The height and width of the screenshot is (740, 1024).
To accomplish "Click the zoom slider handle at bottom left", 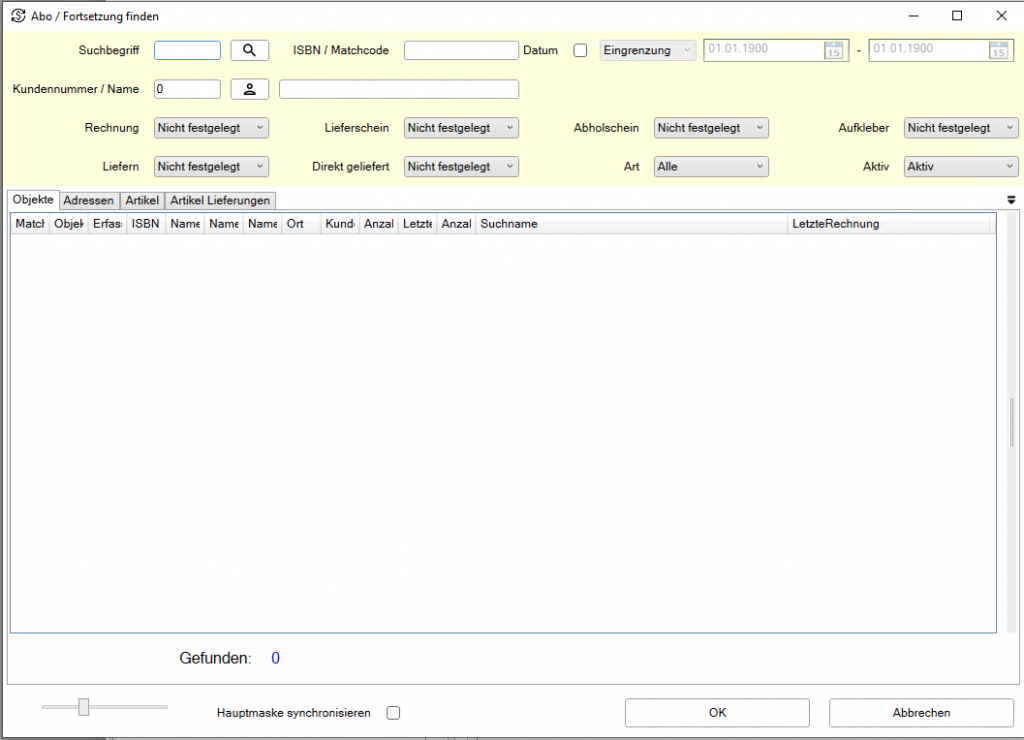I will coord(84,707).
